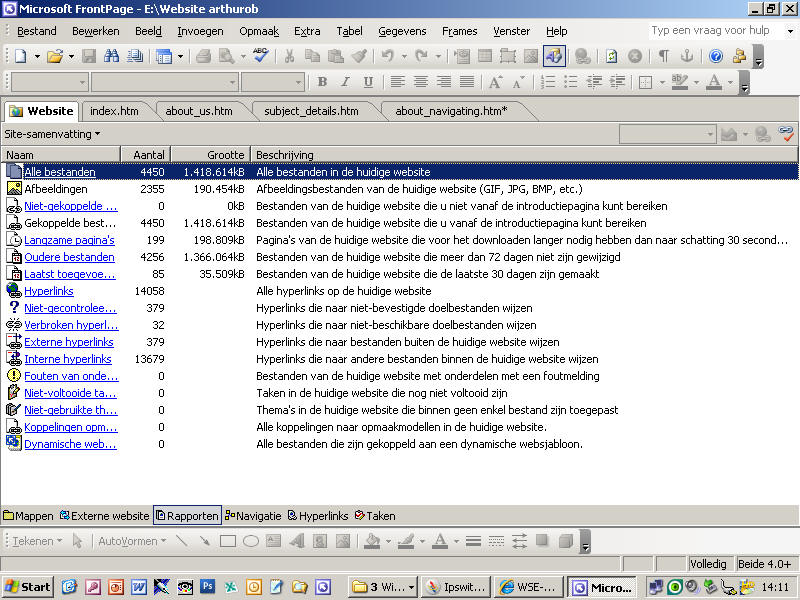
Task: Open the AutoVormen dropdown menu
Action: click(132, 541)
